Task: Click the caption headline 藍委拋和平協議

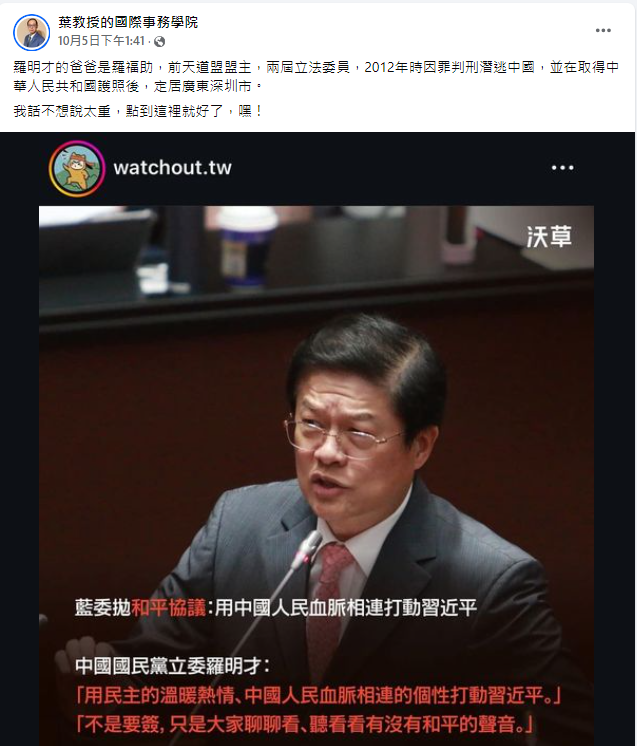Action: coord(275,608)
